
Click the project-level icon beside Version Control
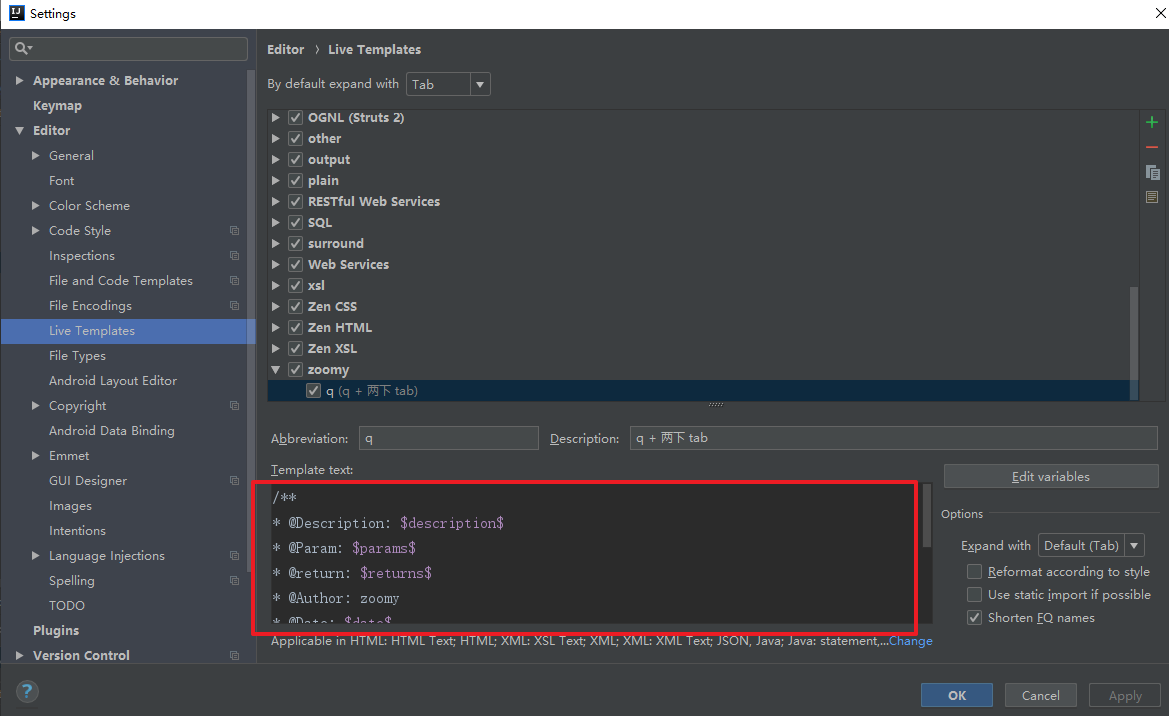(234, 656)
